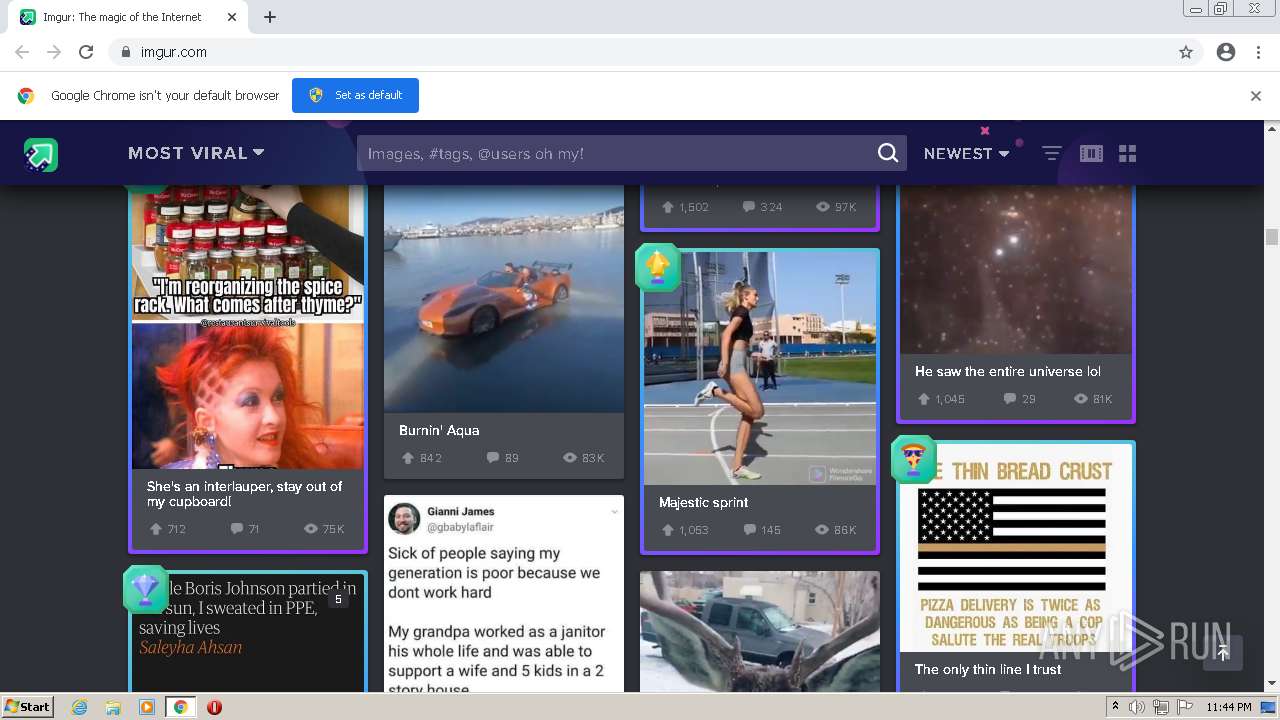Upvote arrow showing 1,502 points
This screenshot has height=720, width=1280.
click(667, 207)
